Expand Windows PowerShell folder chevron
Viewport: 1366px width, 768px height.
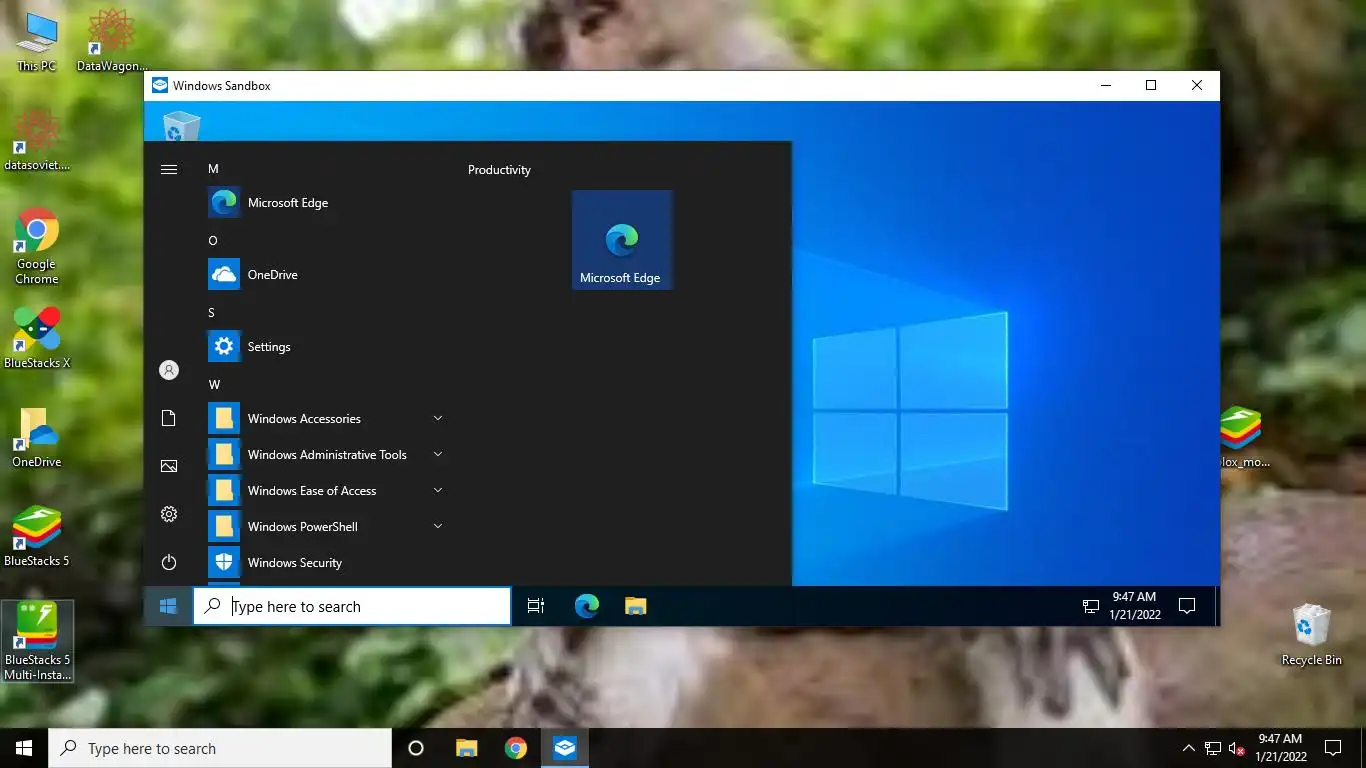(x=438, y=526)
